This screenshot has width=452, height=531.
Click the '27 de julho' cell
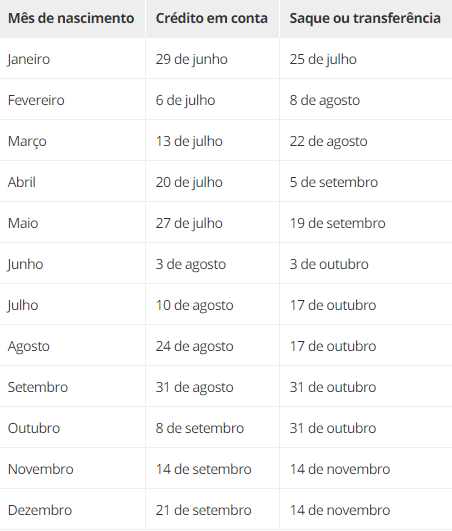(189, 224)
